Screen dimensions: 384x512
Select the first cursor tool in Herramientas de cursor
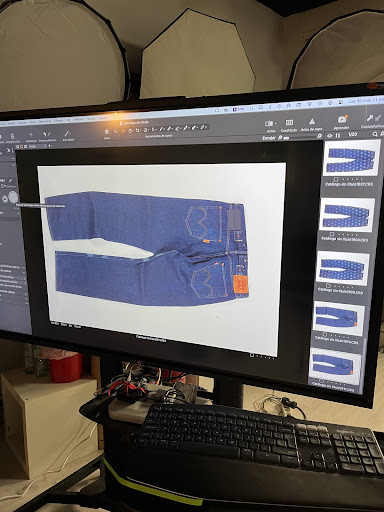pos(116,131)
